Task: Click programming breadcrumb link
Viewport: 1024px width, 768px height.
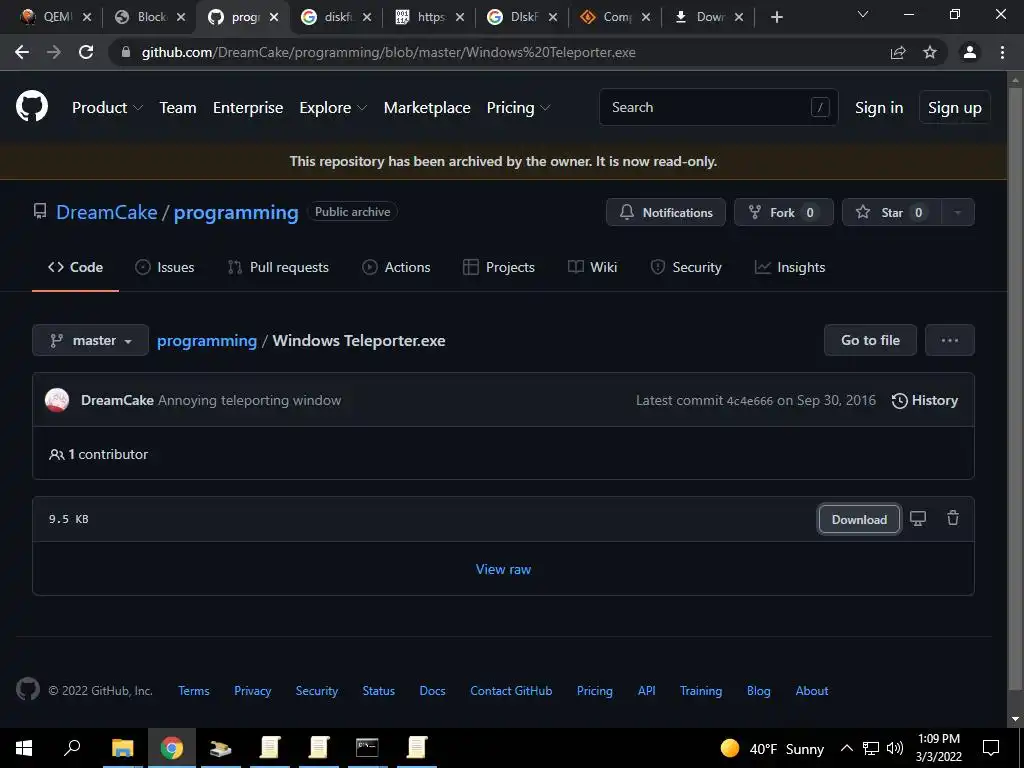Action: click(x=207, y=340)
